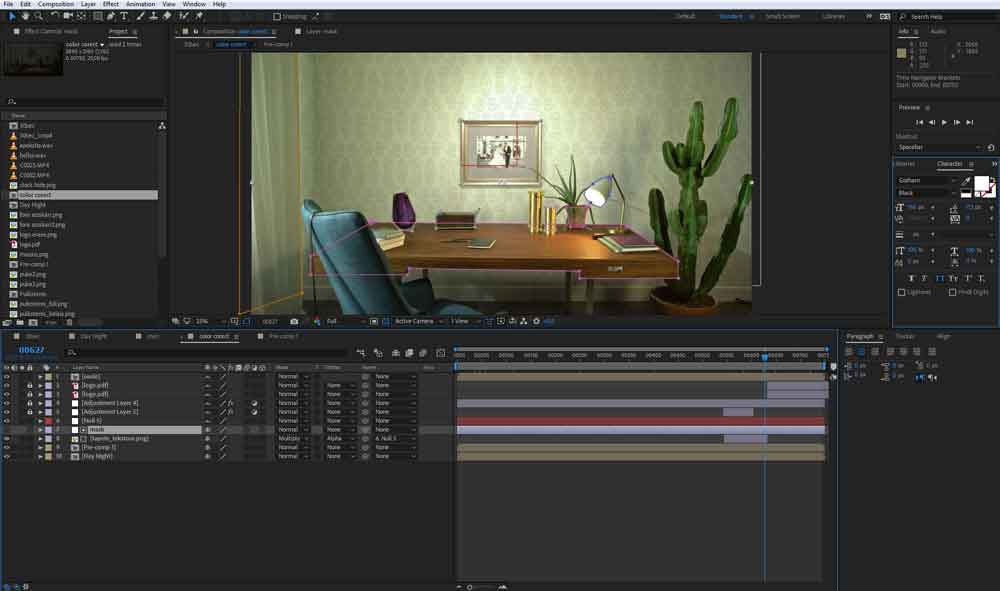This screenshot has height=591, width=1000.
Task: Select the Brush tool
Action: [140, 16]
